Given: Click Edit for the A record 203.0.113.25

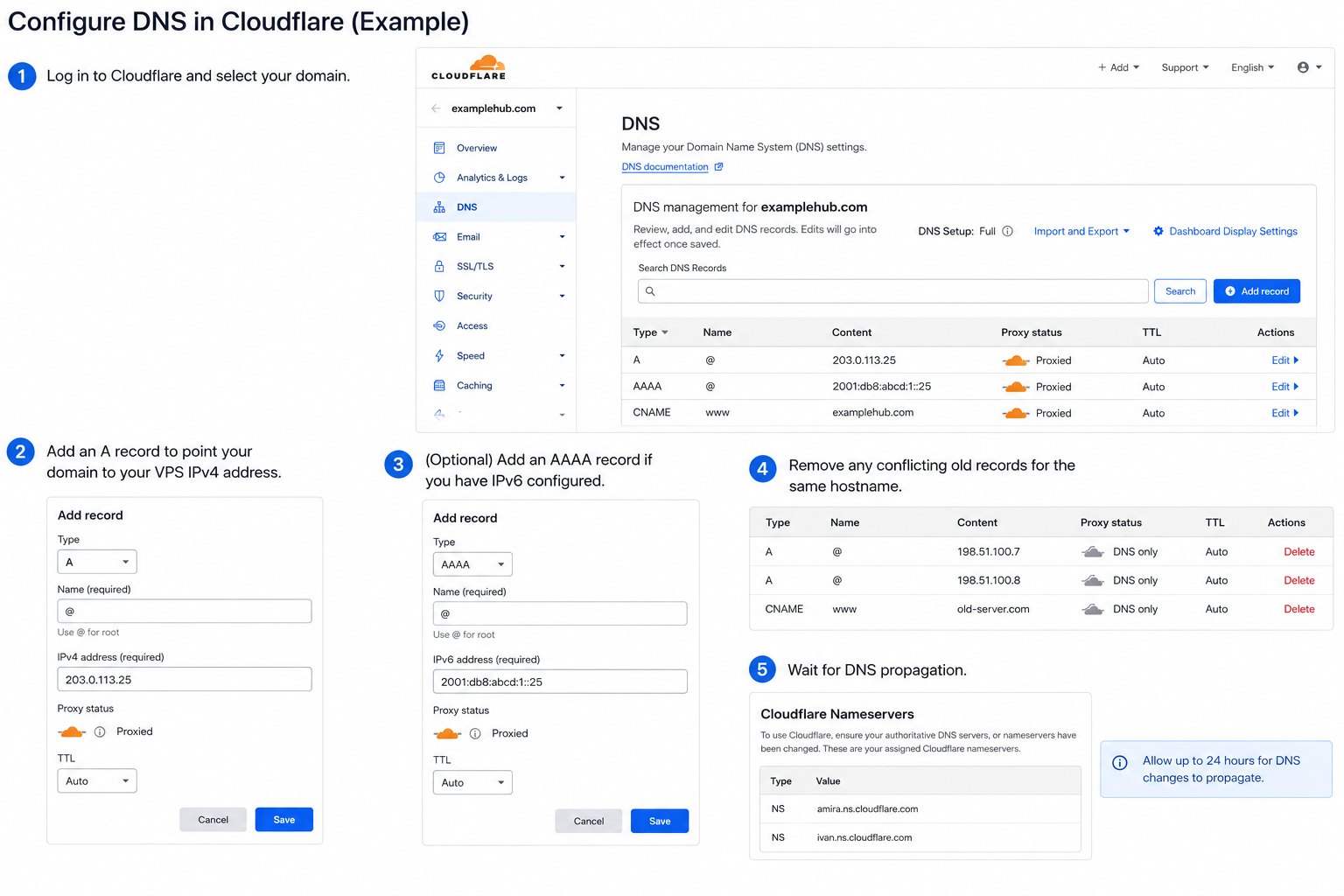Looking at the screenshot, I should click(x=1284, y=360).
